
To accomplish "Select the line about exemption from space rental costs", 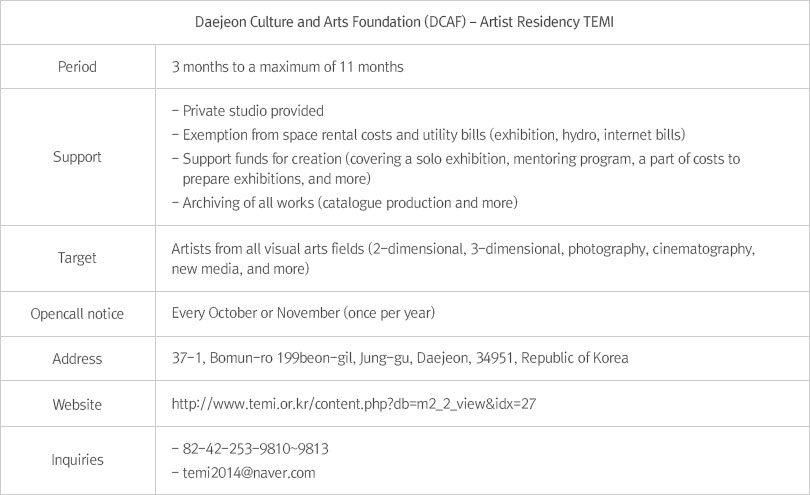I will tap(427, 134).
